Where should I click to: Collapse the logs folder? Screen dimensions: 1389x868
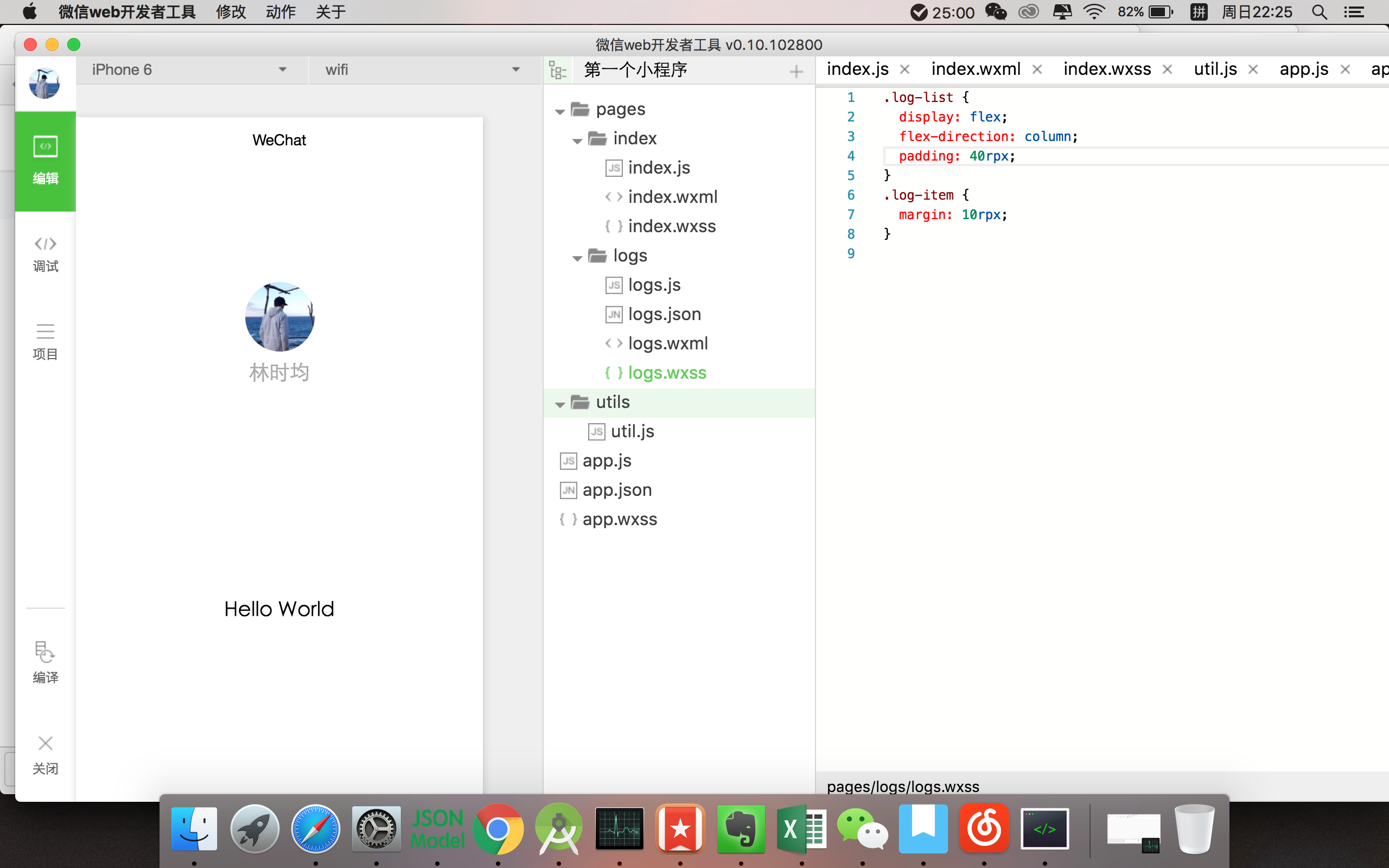point(577,258)
